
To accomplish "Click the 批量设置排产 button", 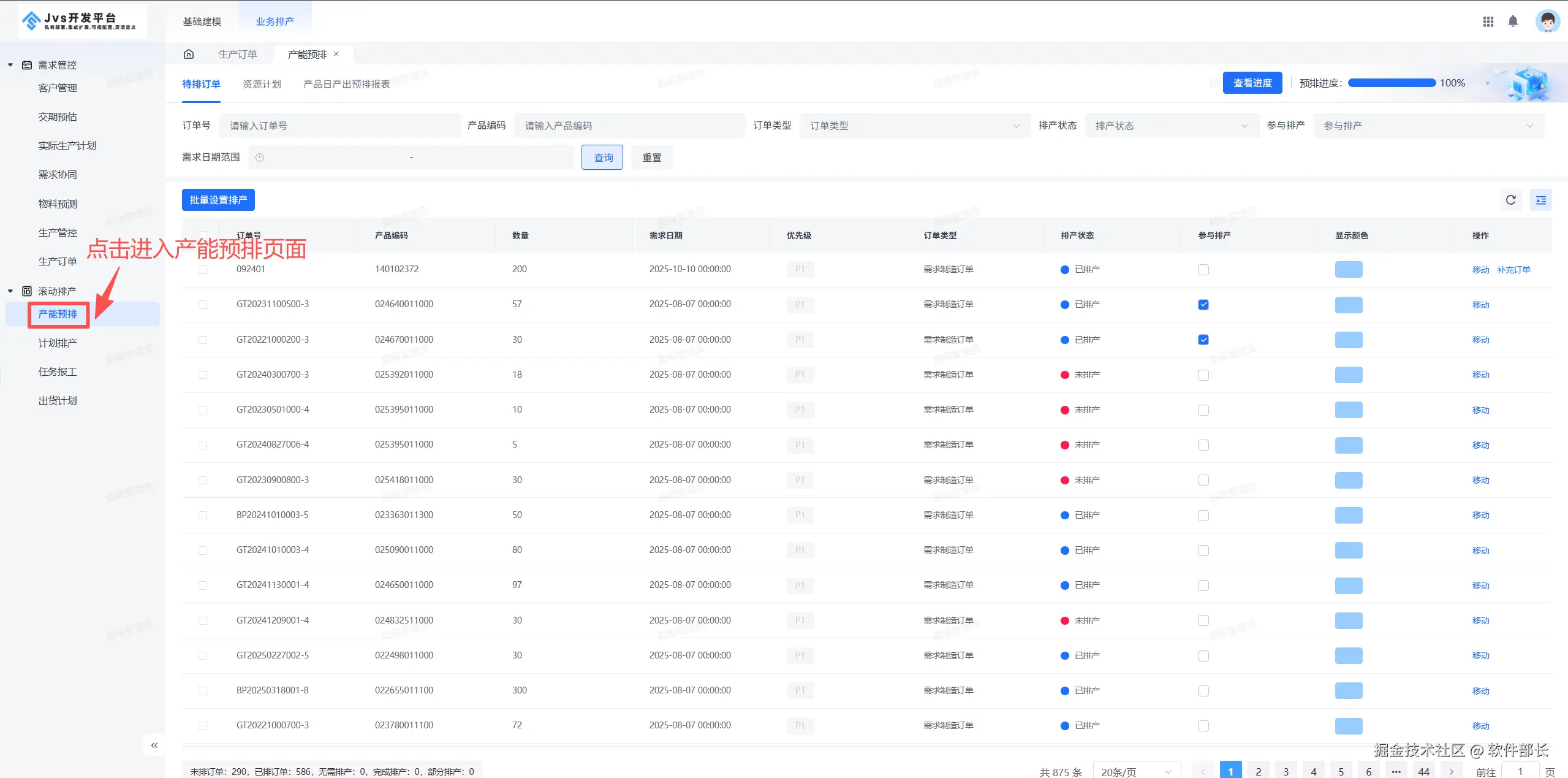I will pos(218,200).
